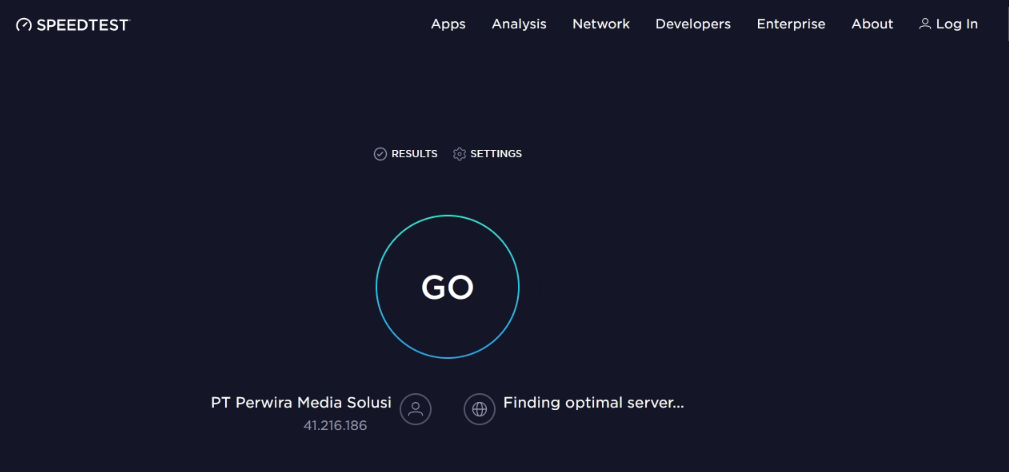Click the IP address 41.216.186

[x=335, y=426]
